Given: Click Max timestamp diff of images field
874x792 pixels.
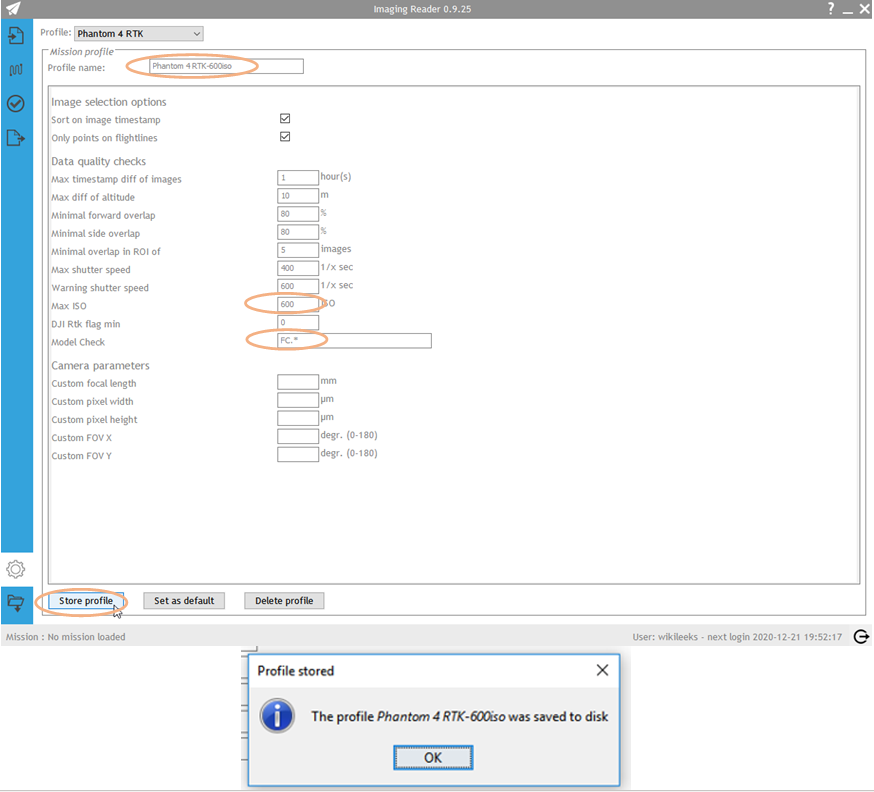Looking at the screenshot, I should tap(298, 178).
